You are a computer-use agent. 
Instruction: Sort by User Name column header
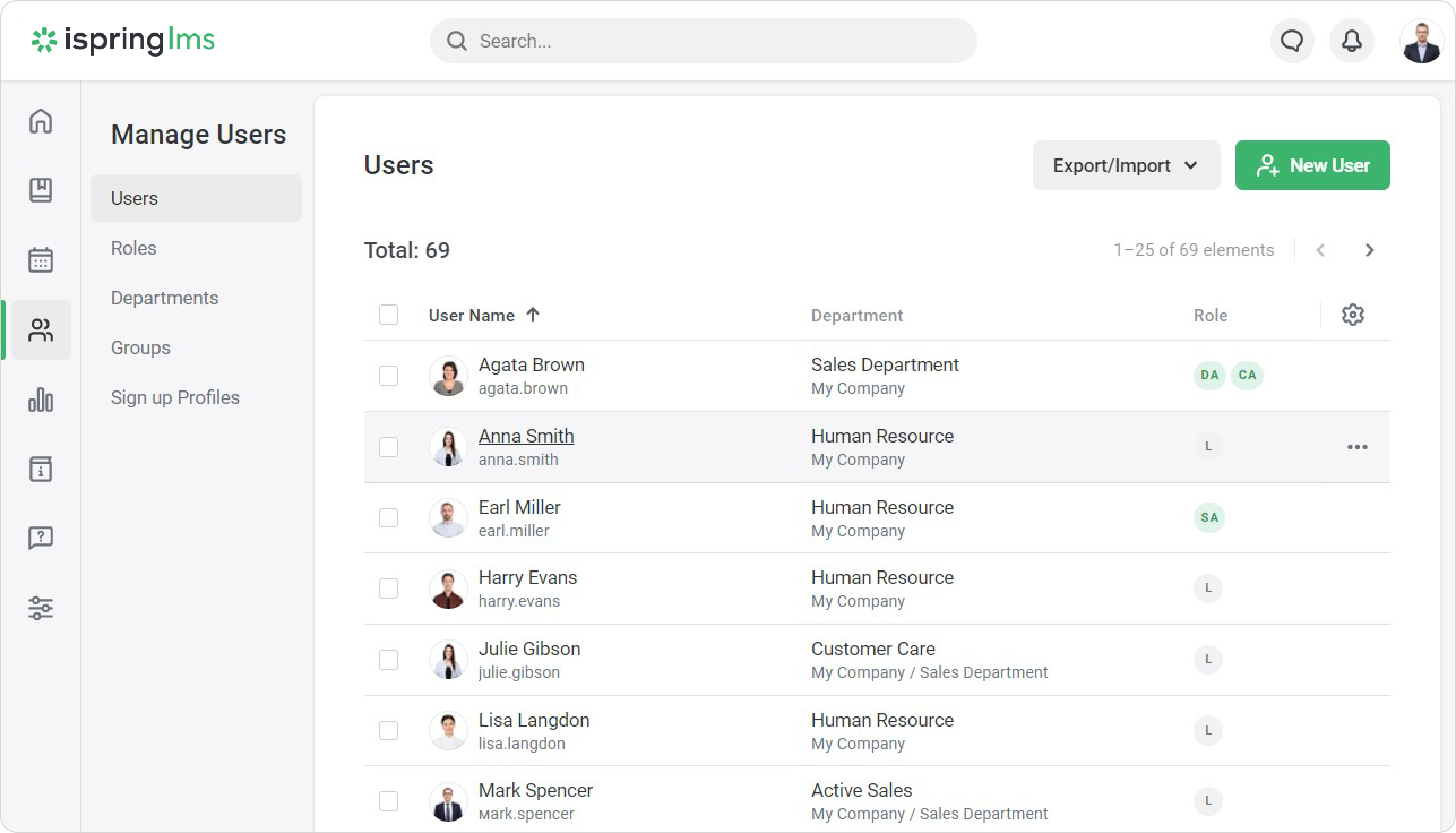472,315
